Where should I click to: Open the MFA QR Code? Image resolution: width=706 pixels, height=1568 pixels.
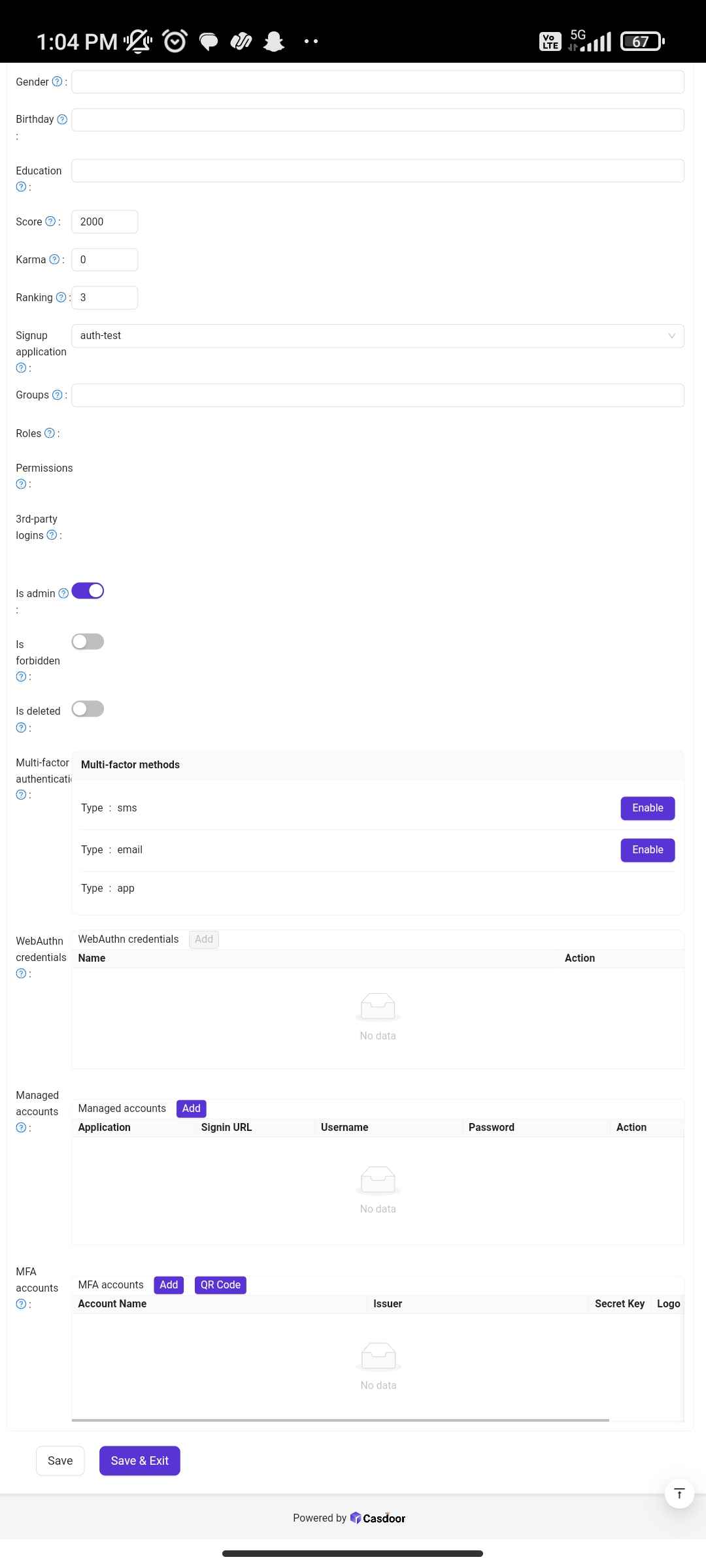(220, 1285)
